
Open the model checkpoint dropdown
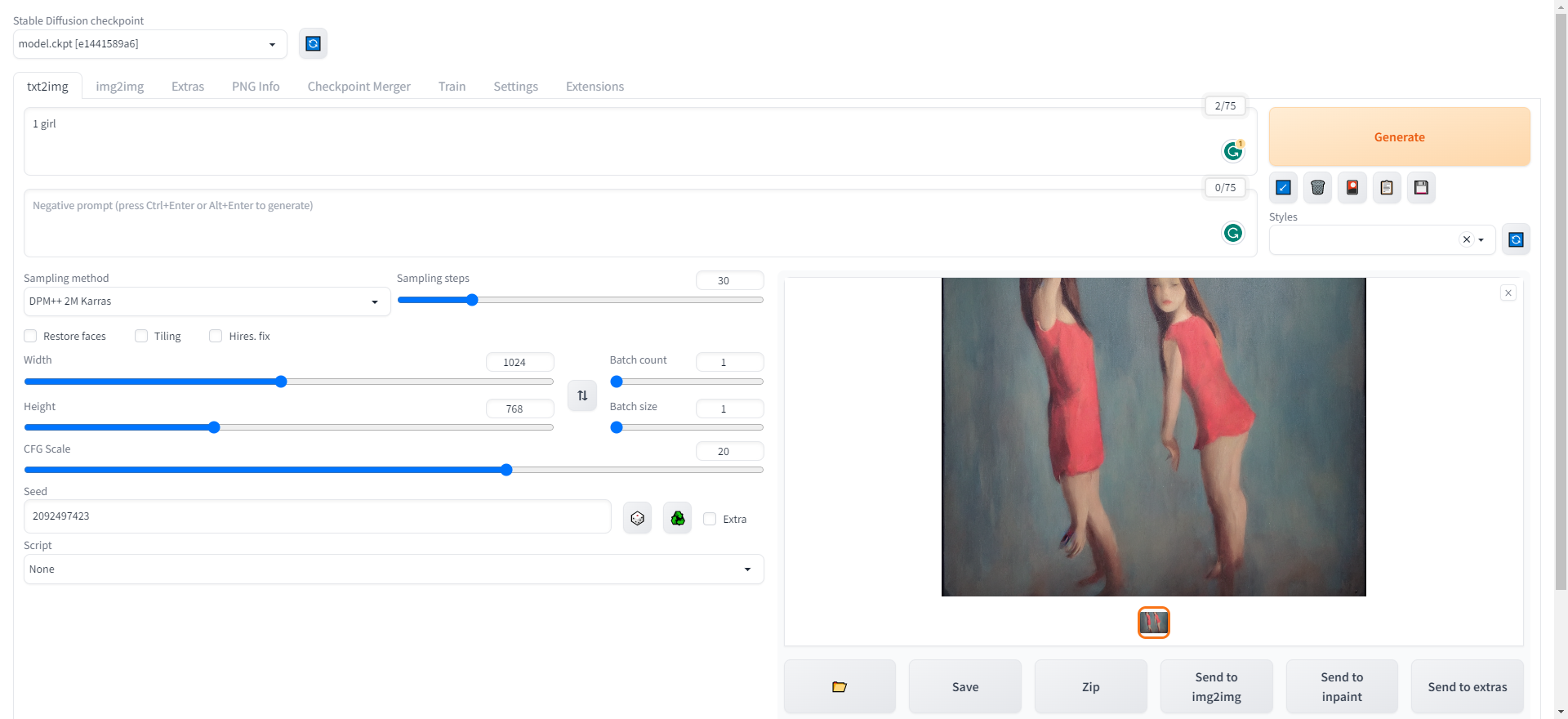(149, 44)
